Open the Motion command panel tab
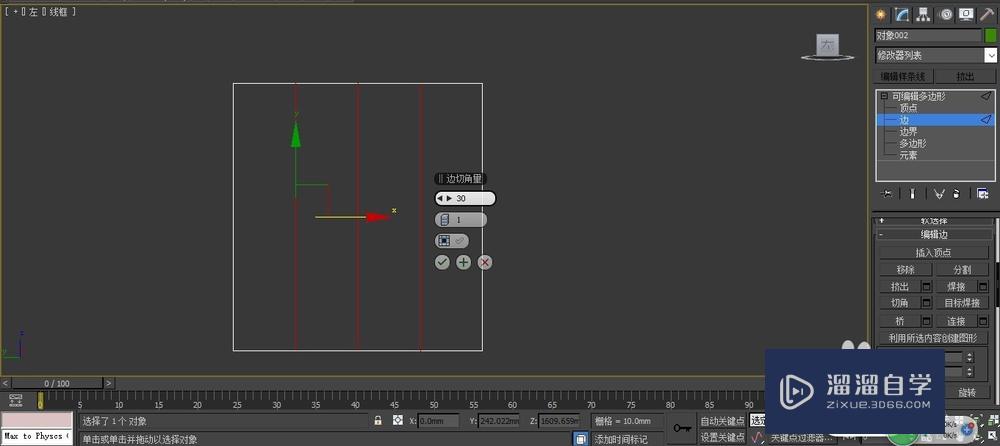1000x446 pixels. coord(945,14)
